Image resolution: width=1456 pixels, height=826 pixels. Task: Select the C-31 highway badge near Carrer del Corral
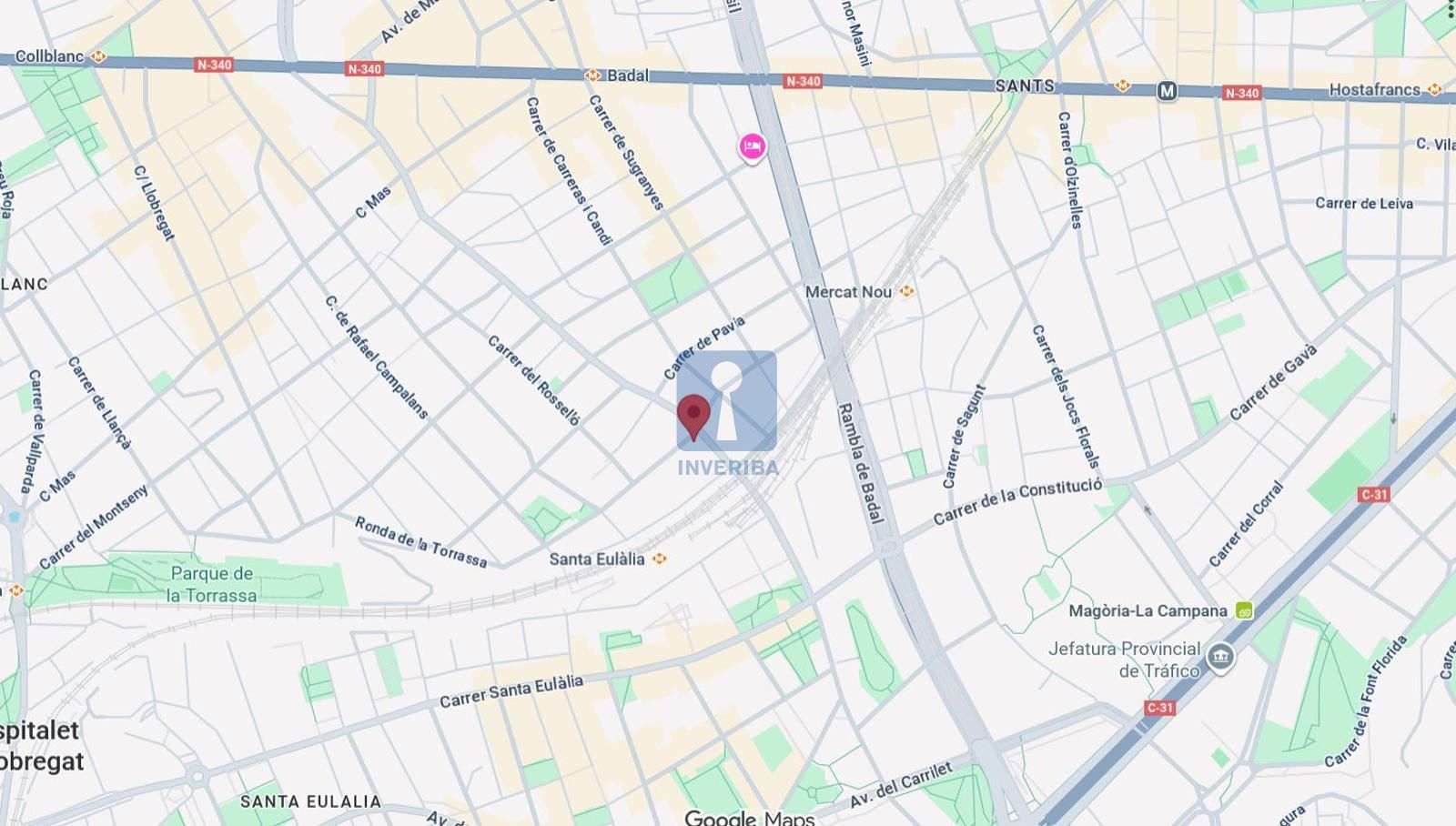pyautogui.click(x=1373, y=495)
